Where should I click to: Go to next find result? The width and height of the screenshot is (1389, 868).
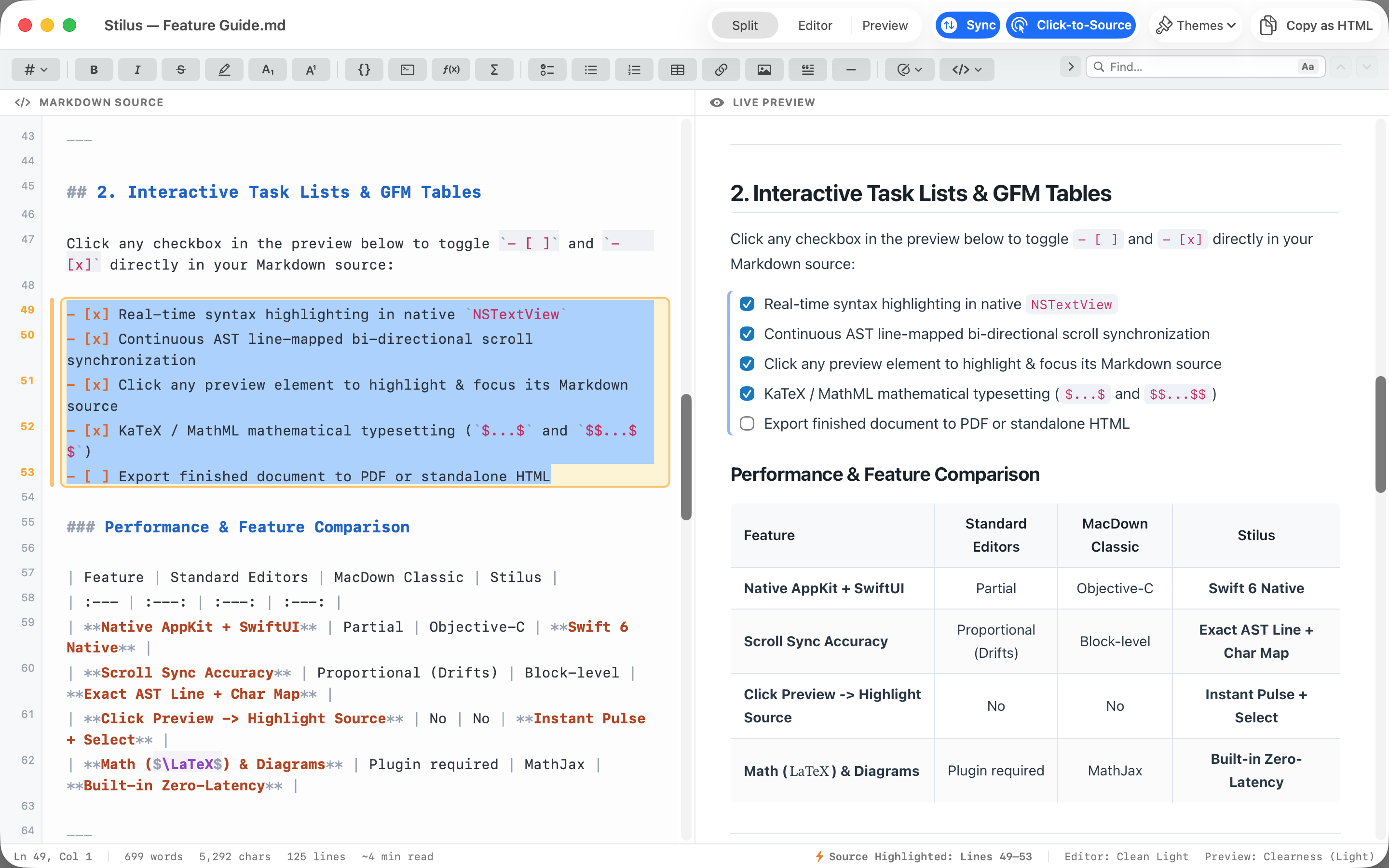[x=1367, y=67]
